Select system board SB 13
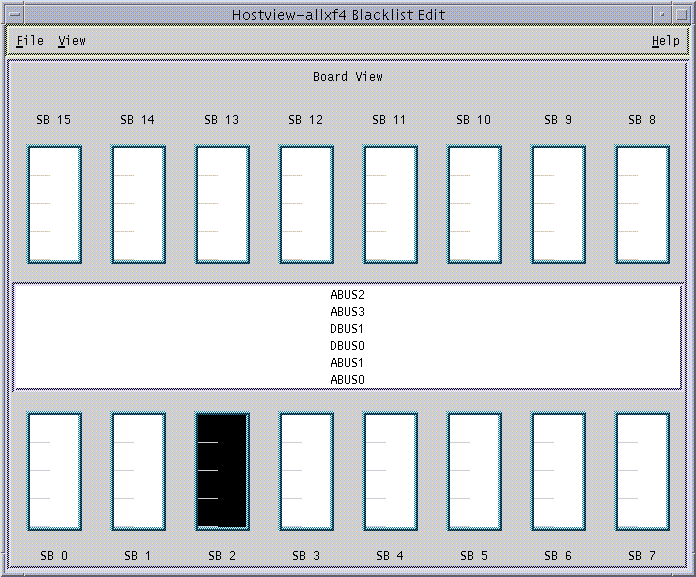 [x=222, y=205]
